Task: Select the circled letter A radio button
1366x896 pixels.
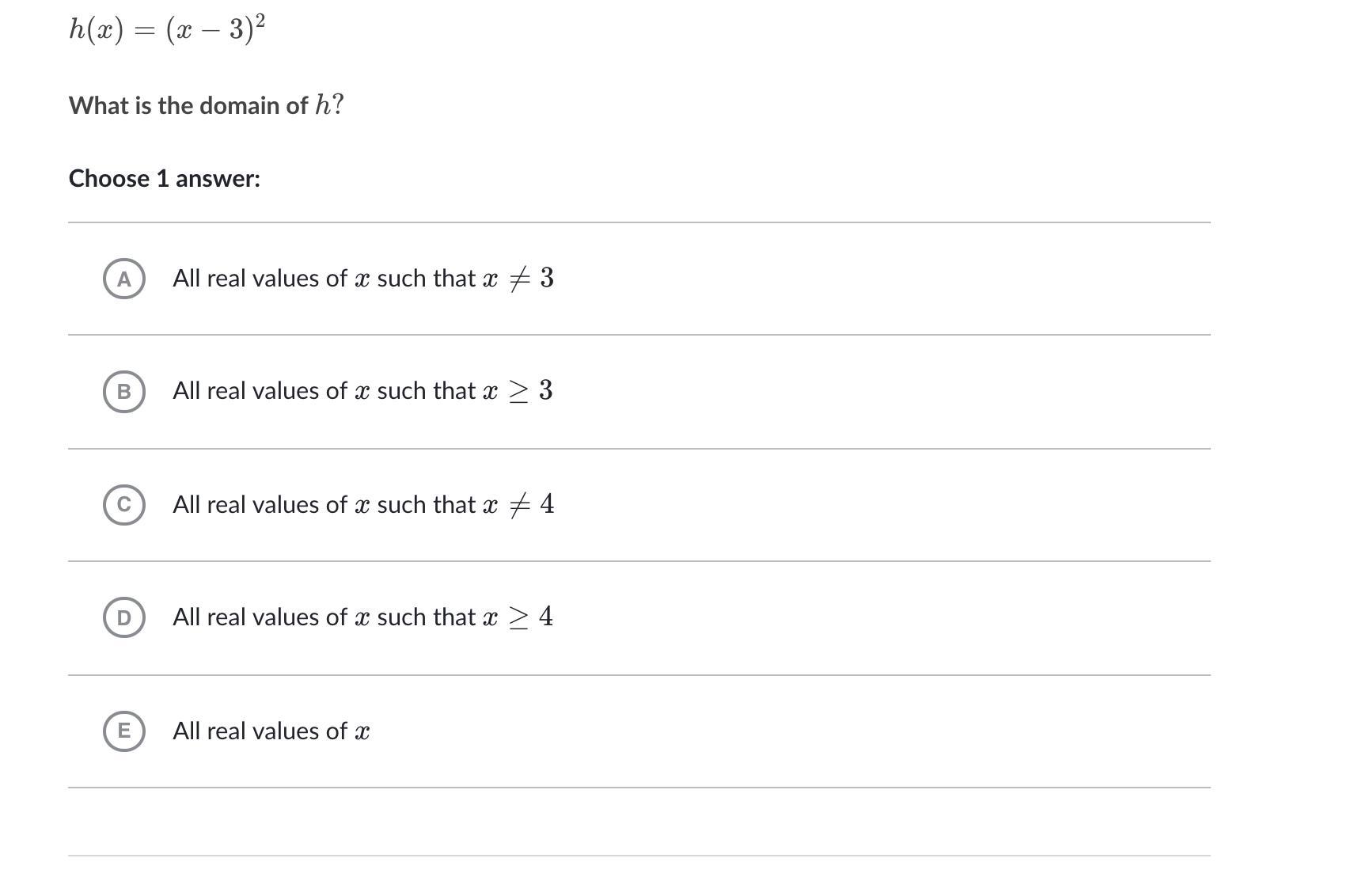Action: 123,279
